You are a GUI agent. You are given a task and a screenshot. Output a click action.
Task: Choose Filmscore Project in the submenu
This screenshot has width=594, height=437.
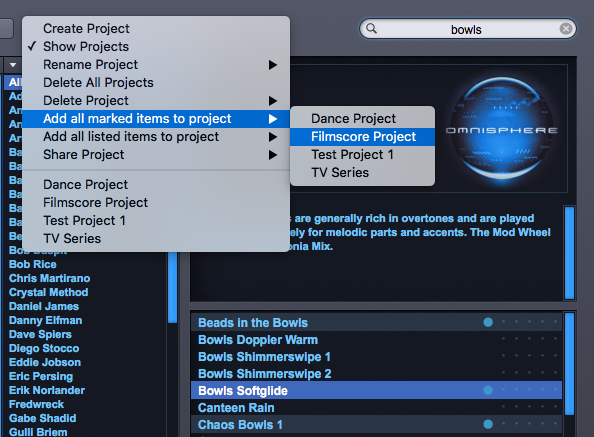coord(363,137)
